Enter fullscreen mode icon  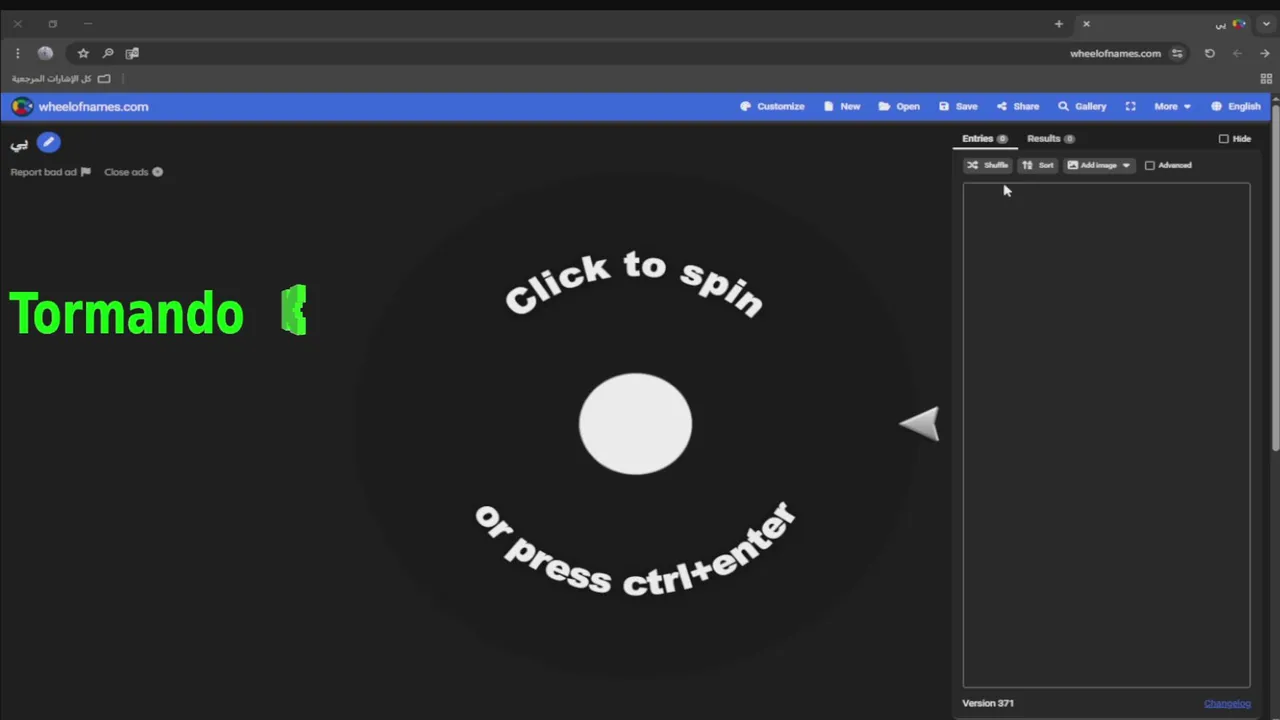point(1130,106)
